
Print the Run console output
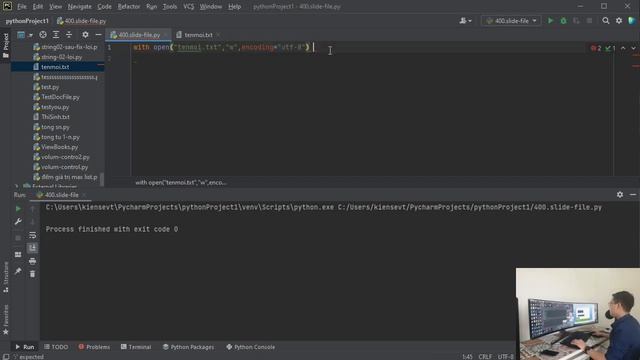point(33,261)
